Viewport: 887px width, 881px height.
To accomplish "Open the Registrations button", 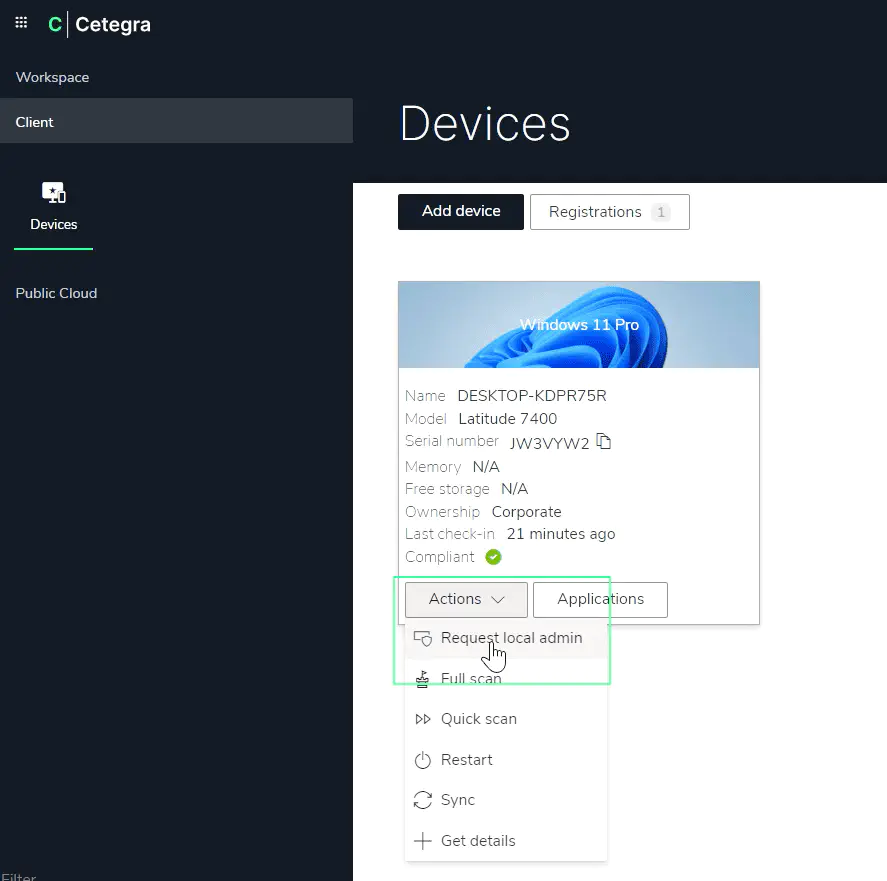I will [609, 212].
